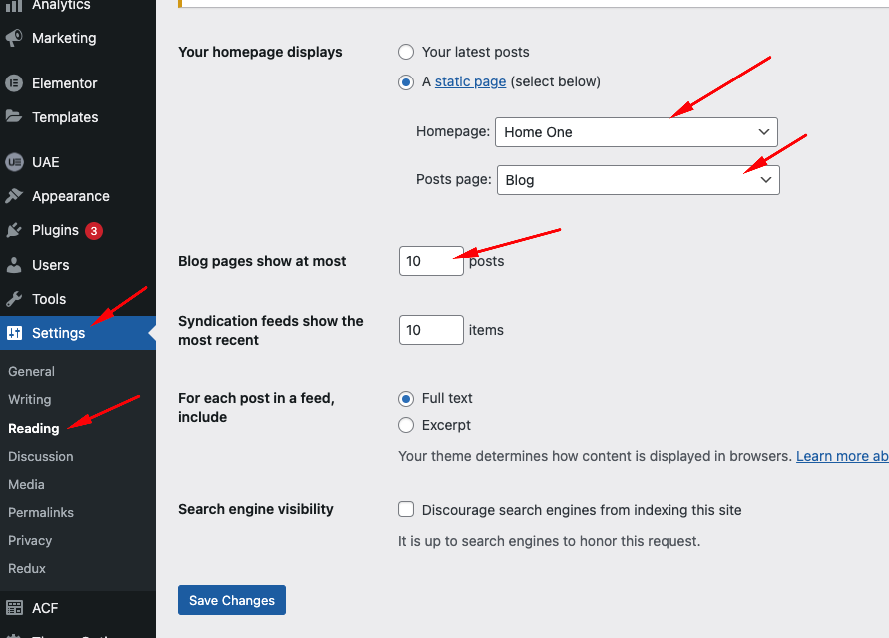Go to Discussion settings submenu
This screenshot has height=638, width=889.
41,456
